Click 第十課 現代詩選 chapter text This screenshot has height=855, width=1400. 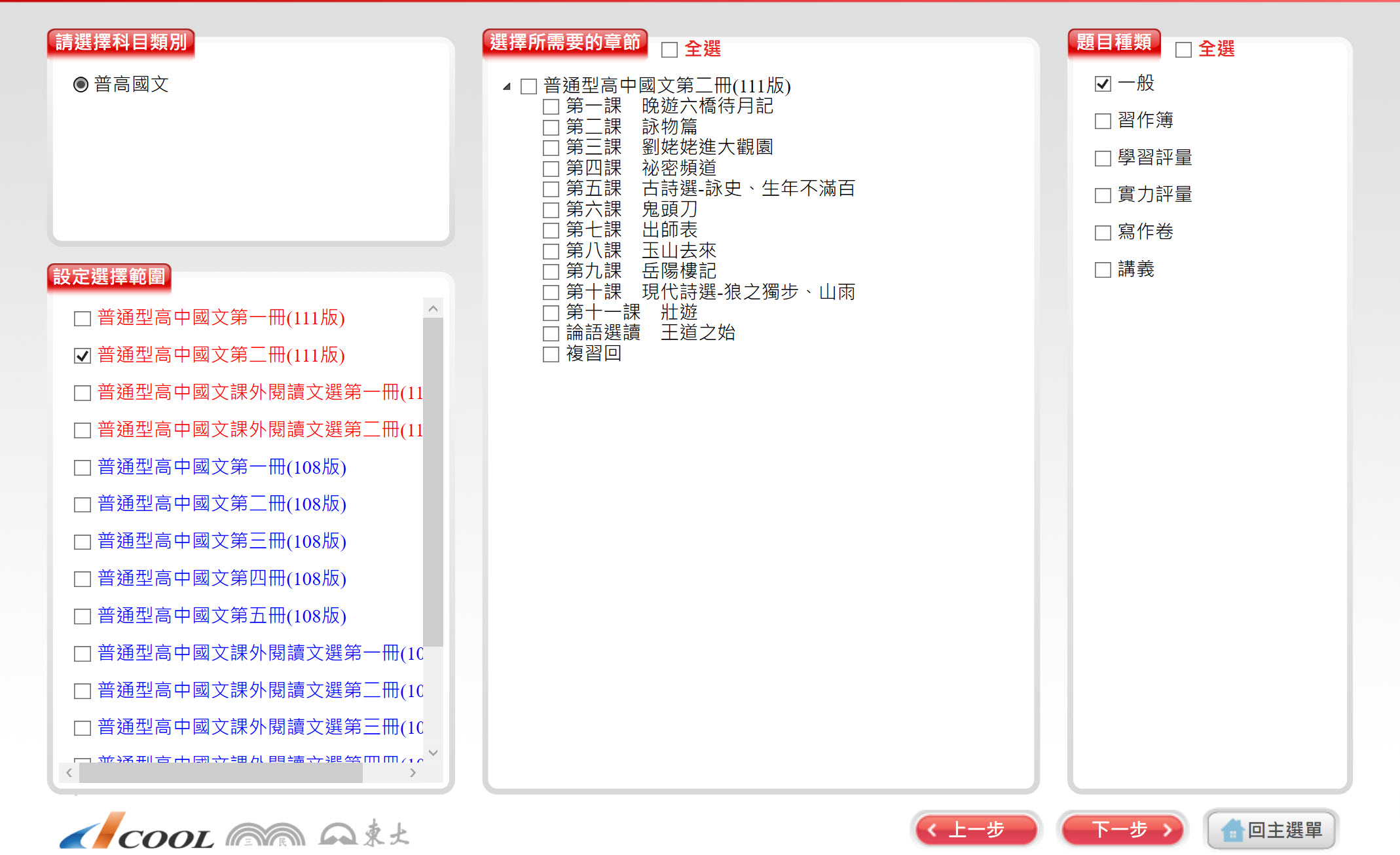pyautogui.click(x=710, y=292)
